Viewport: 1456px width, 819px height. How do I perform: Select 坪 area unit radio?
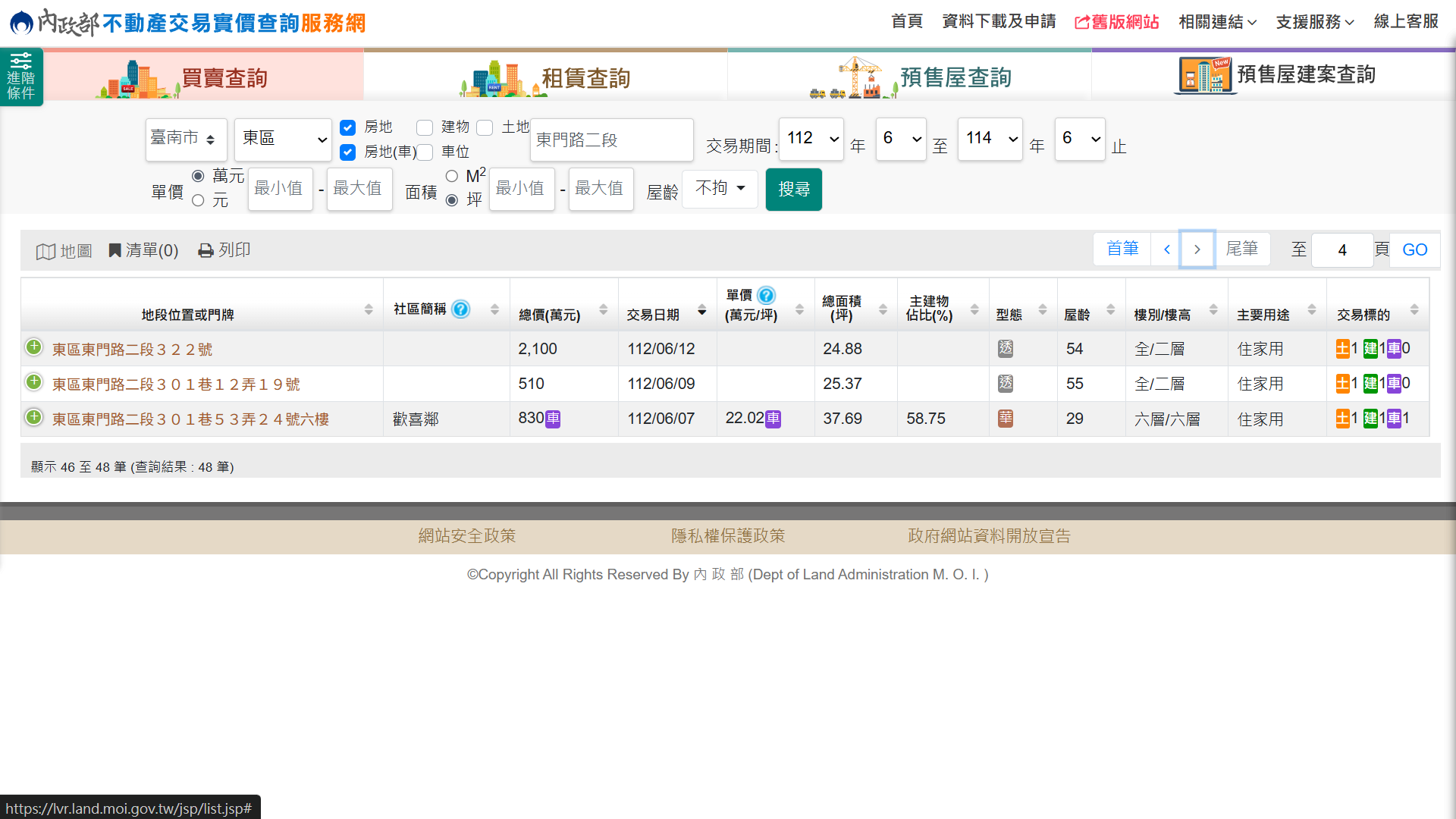coord(452,200)
